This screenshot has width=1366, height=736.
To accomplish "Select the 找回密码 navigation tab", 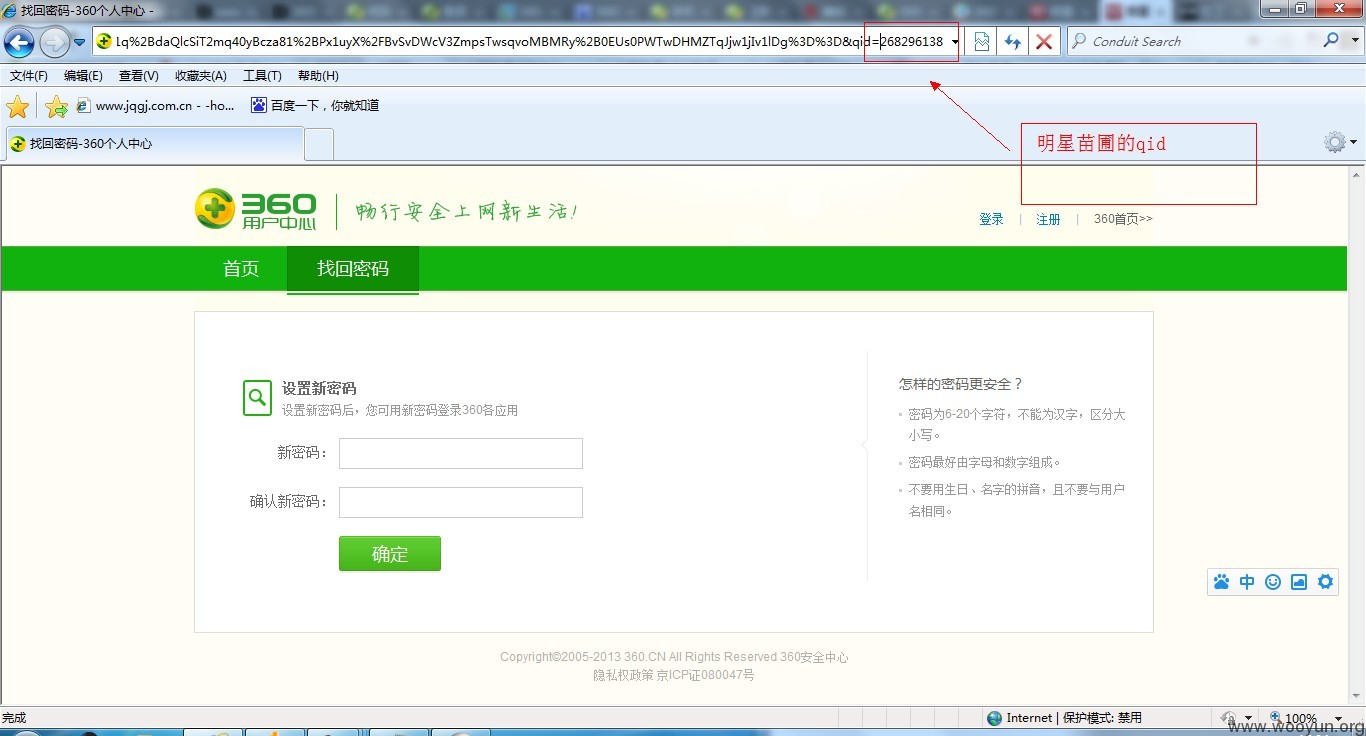I will tap(353, 269).
